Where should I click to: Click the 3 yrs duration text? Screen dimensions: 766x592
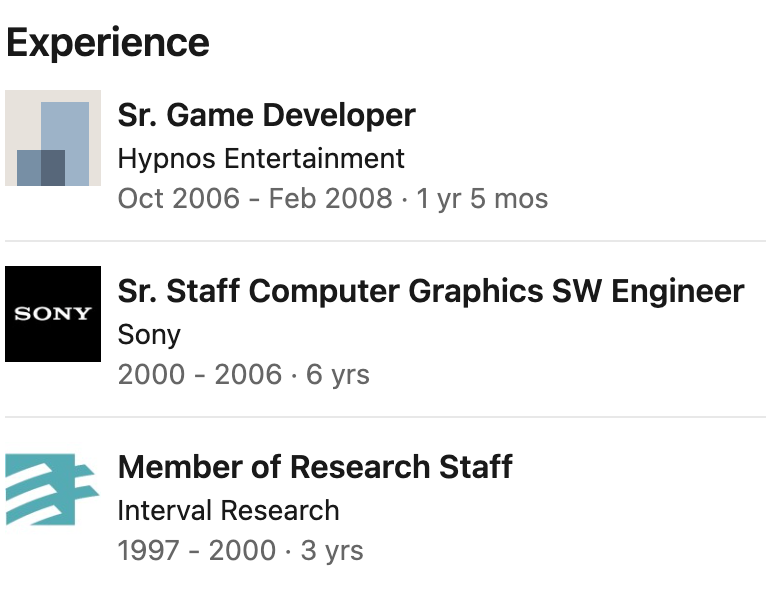click(331, 550)
